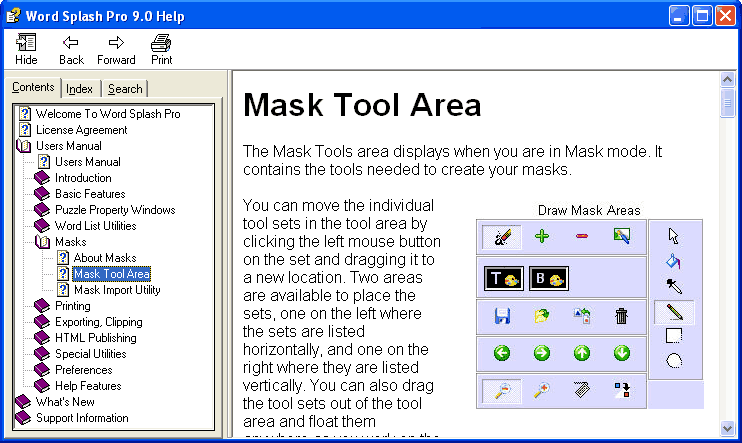The height and width of the screenshot is (443, 742).
Task: Click the green left arrow icon
Action: (502, 353)
